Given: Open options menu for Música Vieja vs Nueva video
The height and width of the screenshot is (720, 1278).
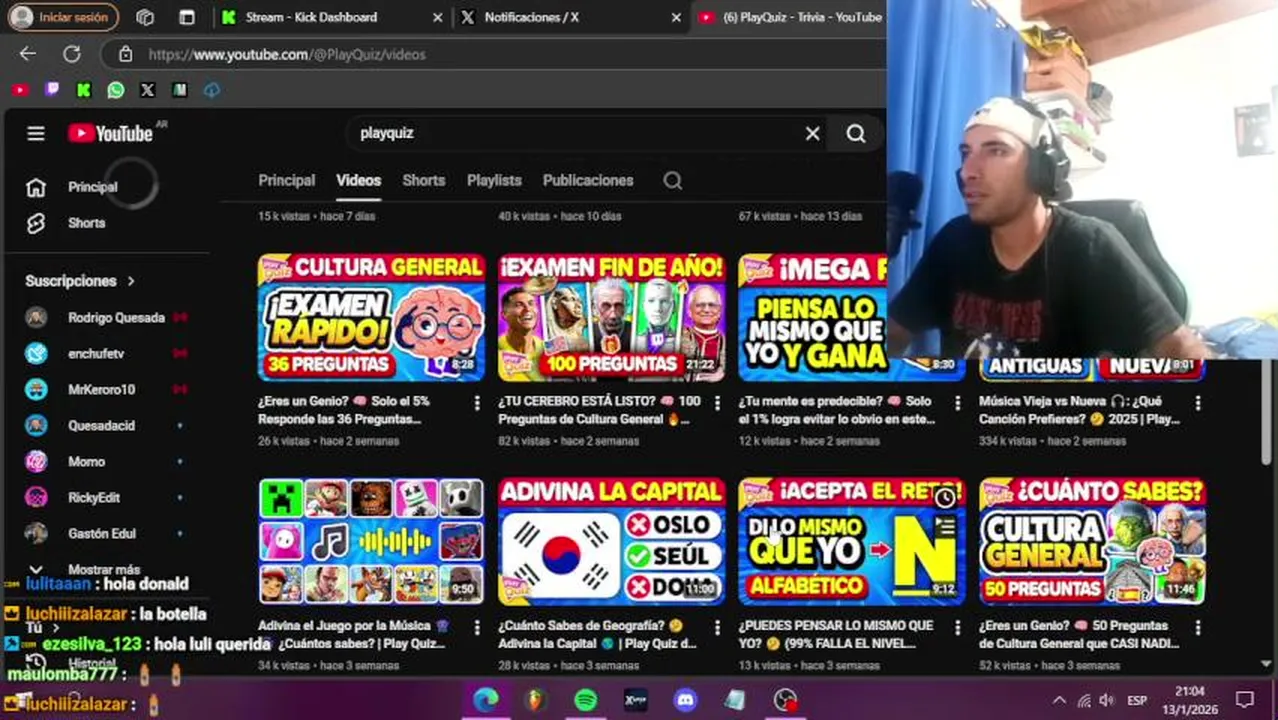Looking at the screenshot, I should 1198,402.
